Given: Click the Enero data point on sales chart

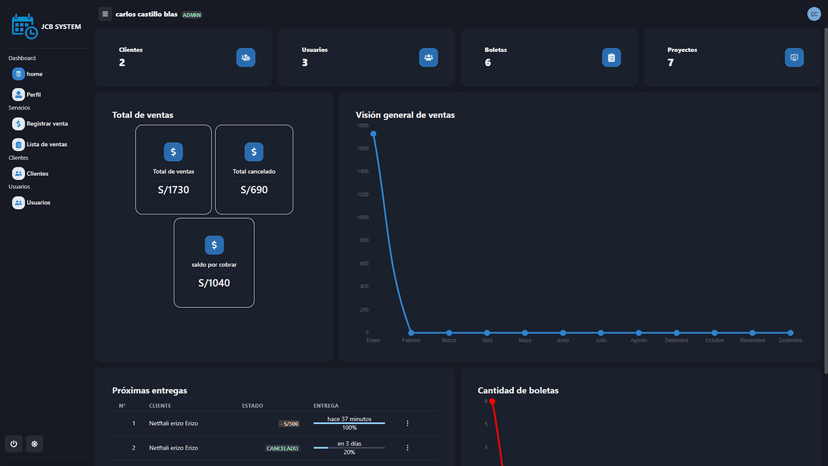Looking at the screenshot, I should 373,134.
